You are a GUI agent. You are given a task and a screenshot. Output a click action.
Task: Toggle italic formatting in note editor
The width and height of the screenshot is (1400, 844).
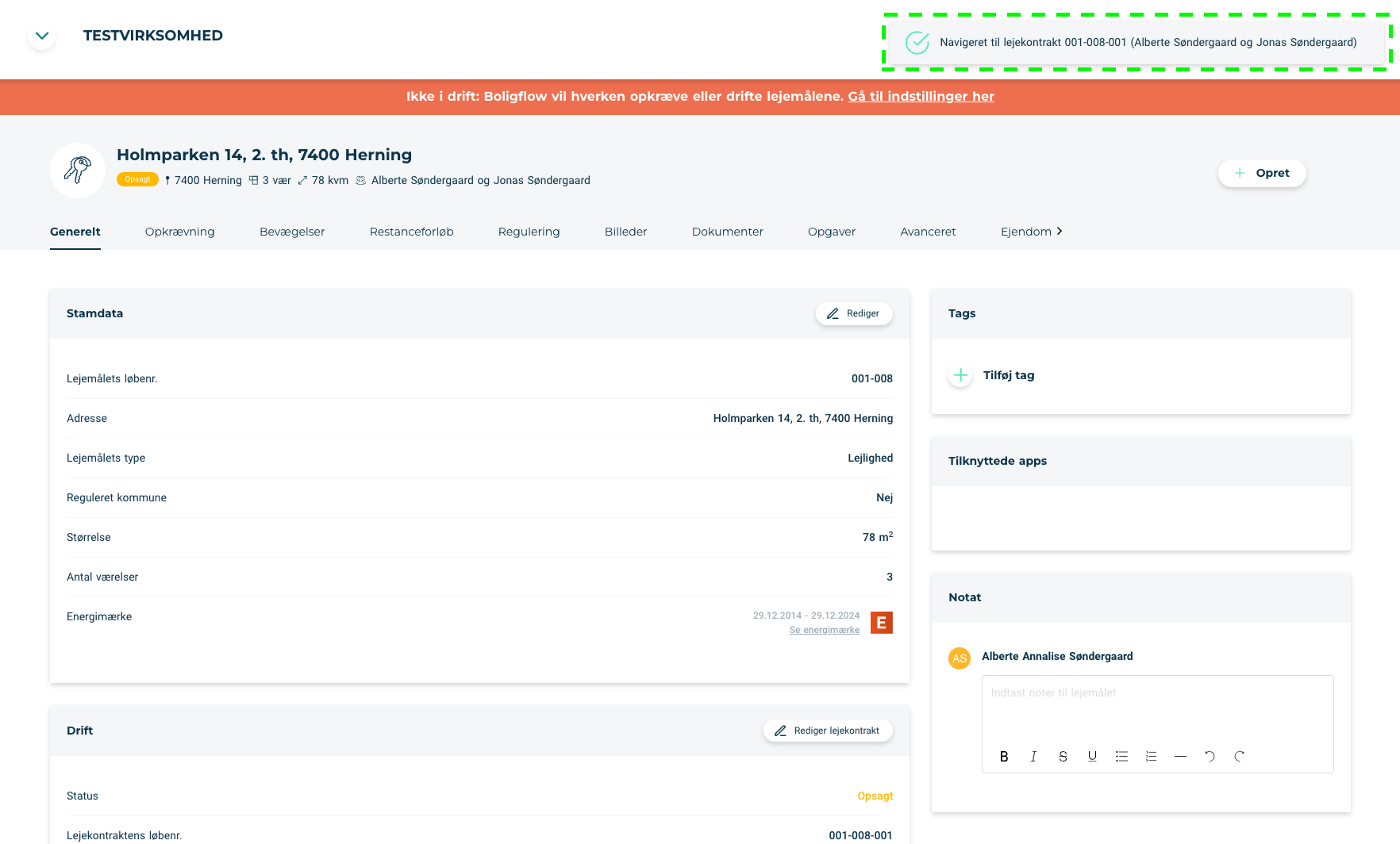pos(1033,756)
